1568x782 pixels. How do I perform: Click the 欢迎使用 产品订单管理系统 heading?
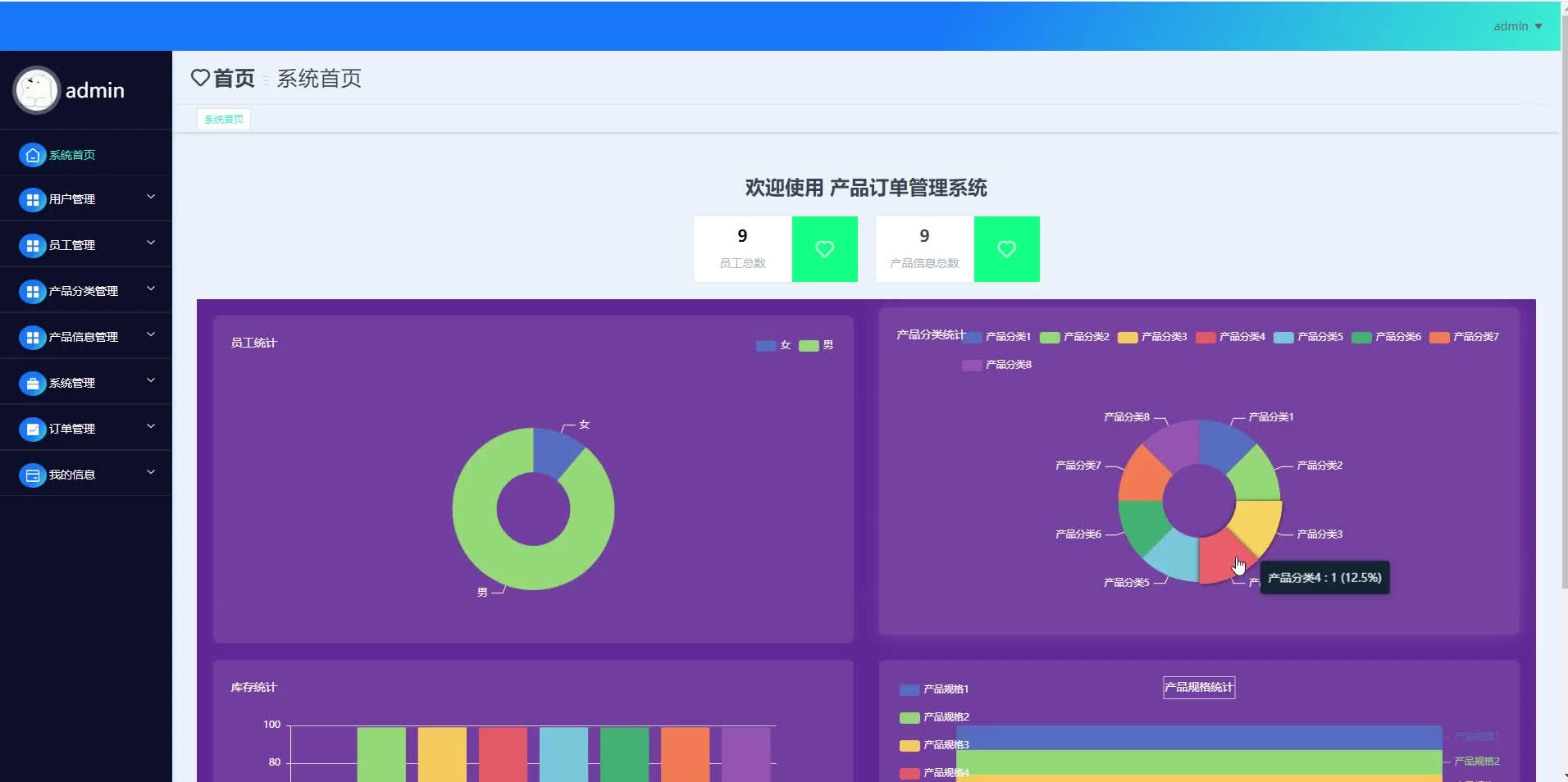[866, 188]
